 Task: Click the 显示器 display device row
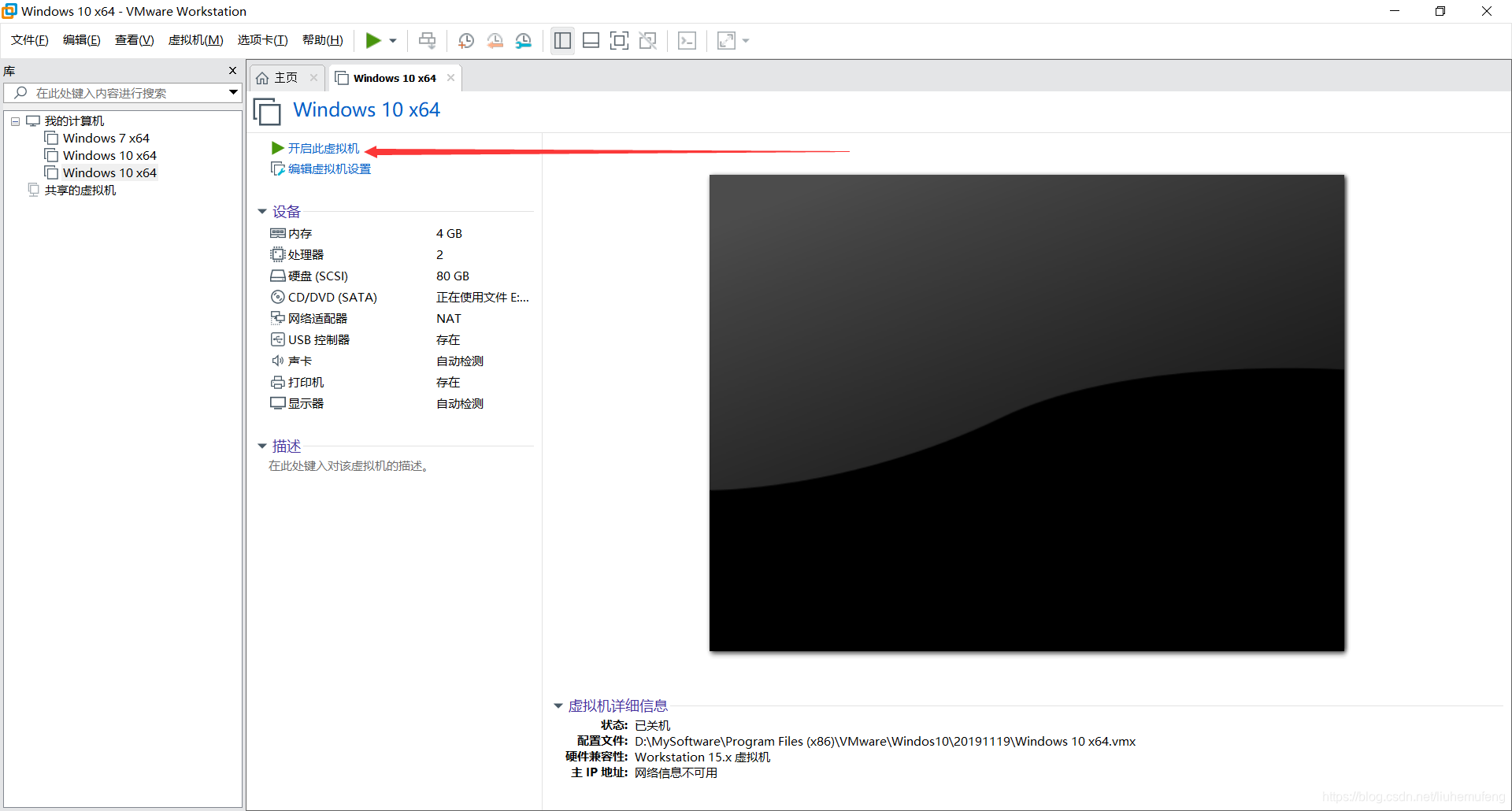point(401,404)
